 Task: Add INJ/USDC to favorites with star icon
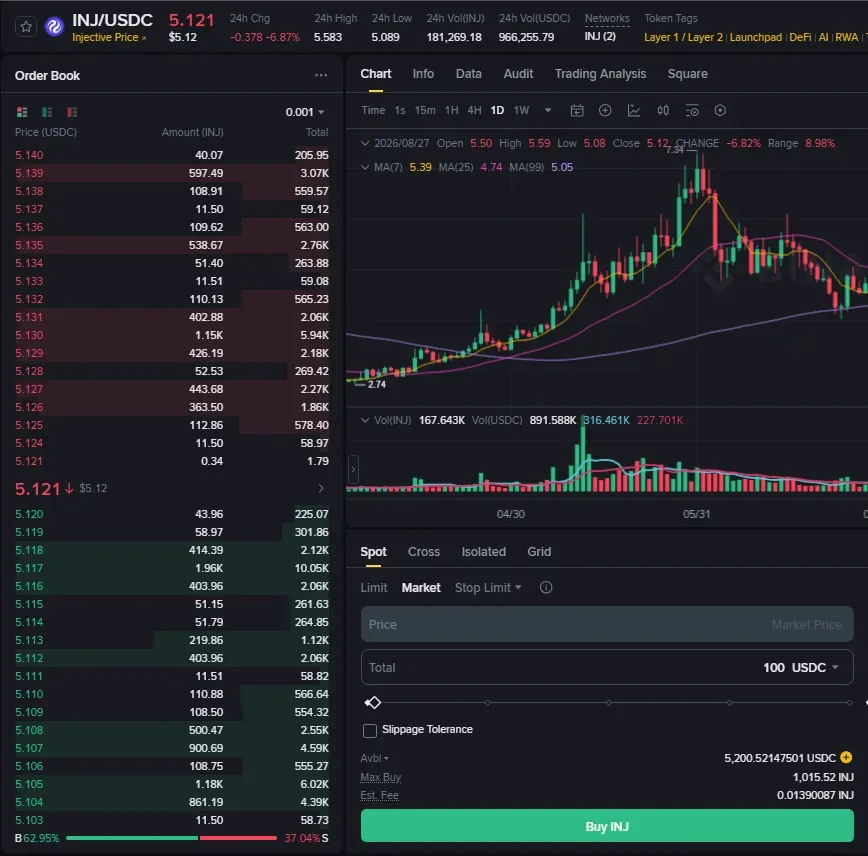tap(26, 27)
